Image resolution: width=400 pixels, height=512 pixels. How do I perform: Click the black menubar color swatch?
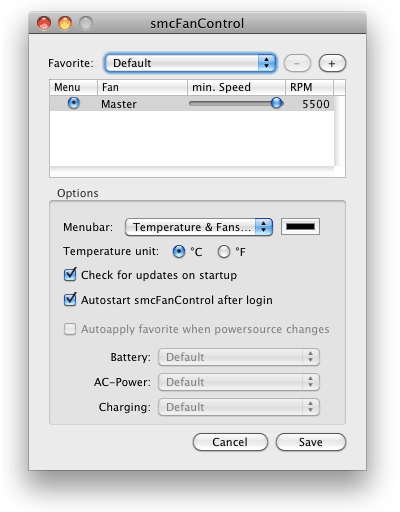pyautogui.click(x=300, y=227)
